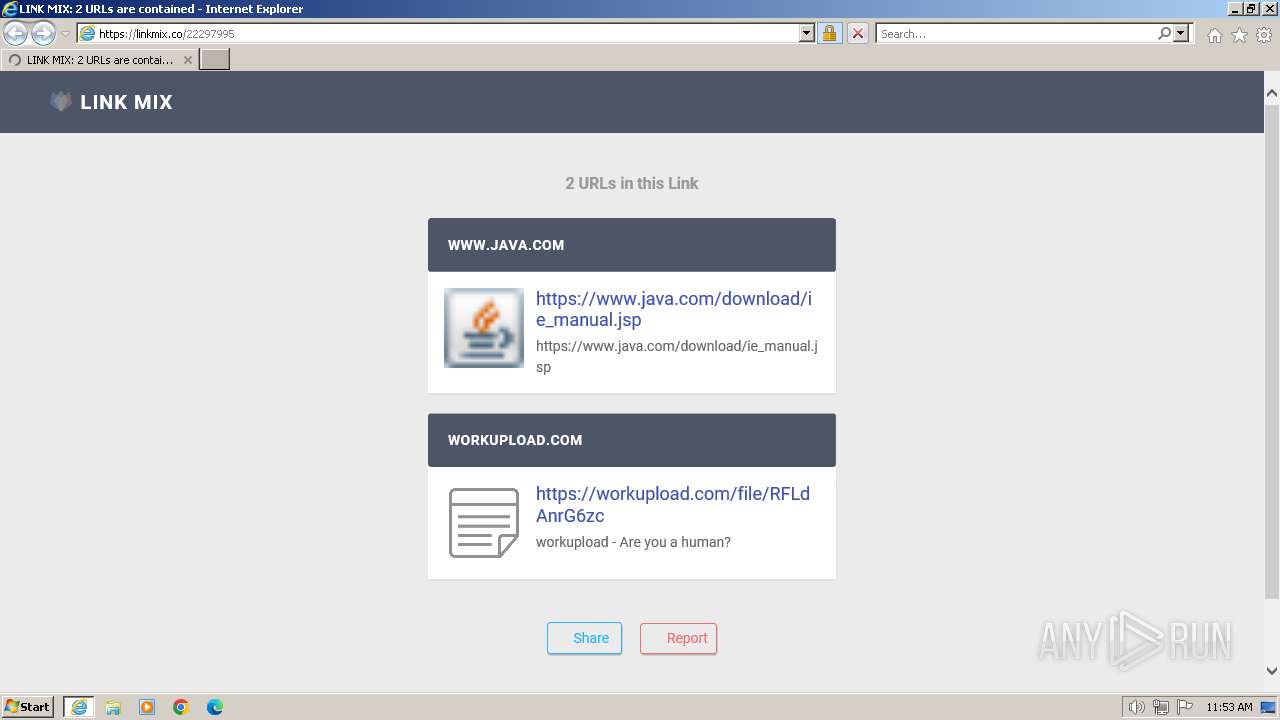Click the Report button
This screenshot has width=1280, height=720.
(679, 638)
